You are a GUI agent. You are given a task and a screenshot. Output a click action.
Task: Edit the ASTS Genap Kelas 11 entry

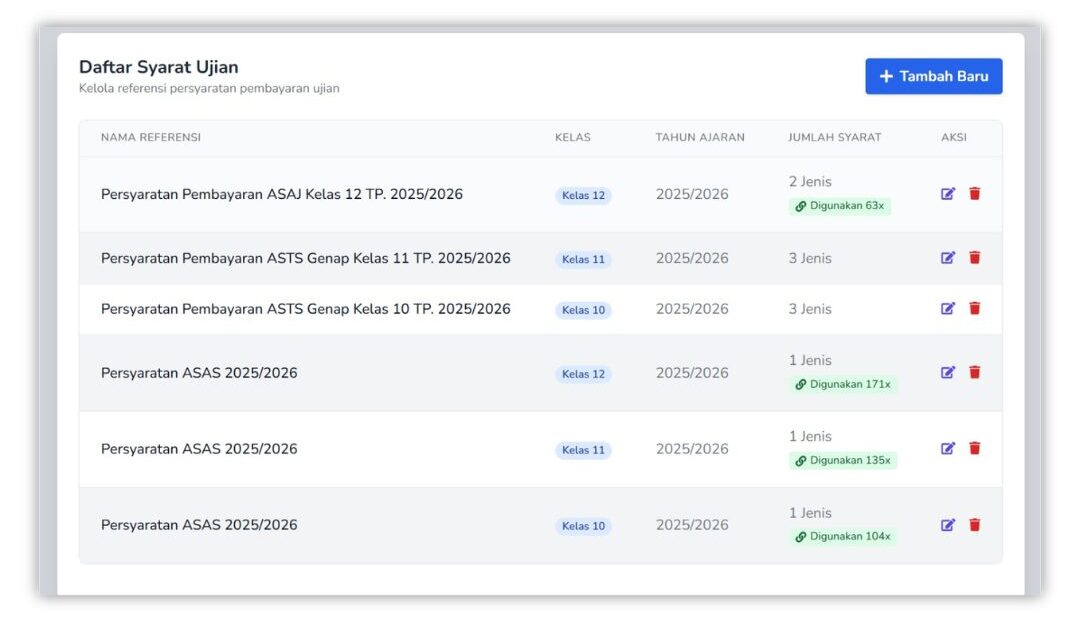(x=948, y=258)
